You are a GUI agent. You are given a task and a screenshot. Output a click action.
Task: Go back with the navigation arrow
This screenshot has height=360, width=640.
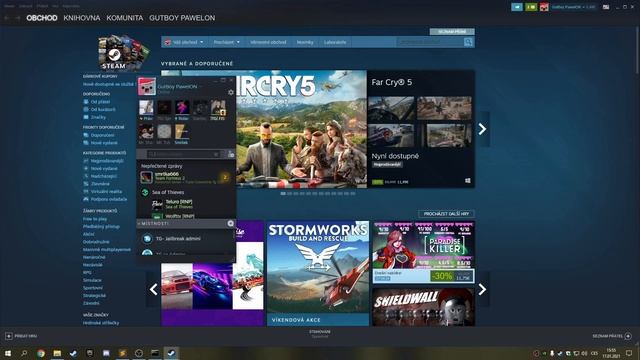coord(7,18)
